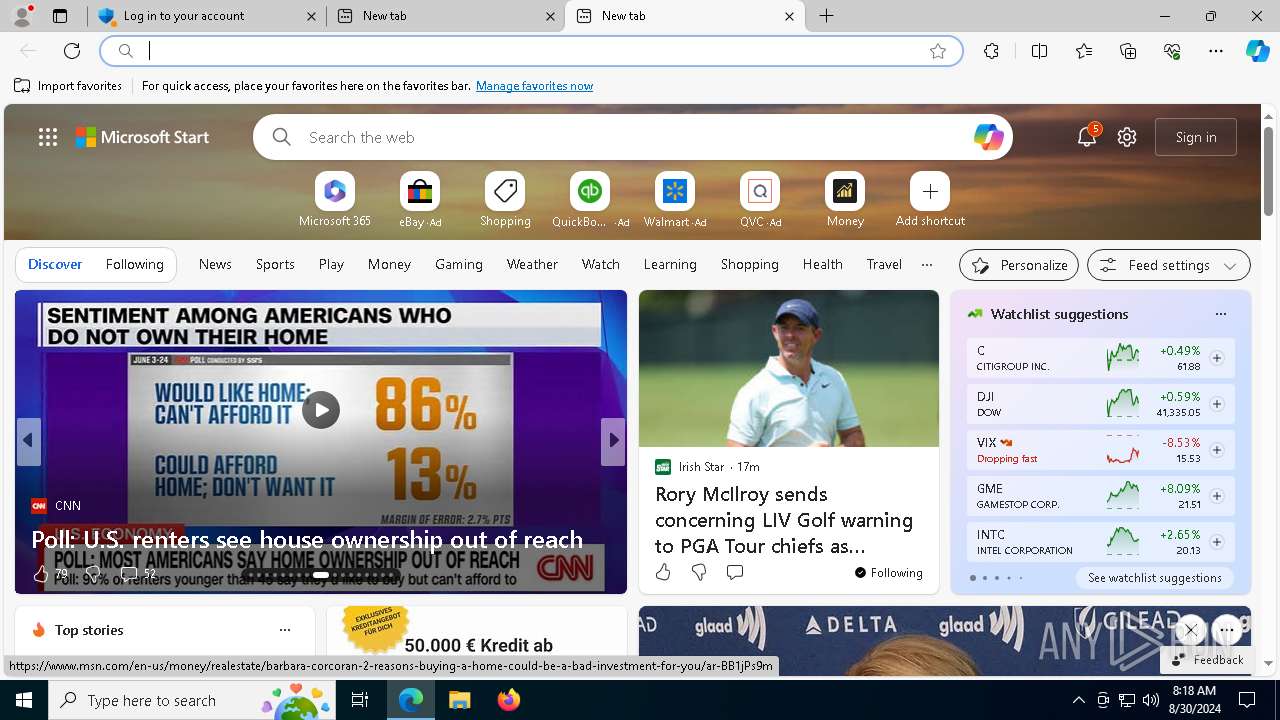The image size is (1280, 720).
Task: Add Citigroup to watchlist
Action: [x=1216, y=358]
